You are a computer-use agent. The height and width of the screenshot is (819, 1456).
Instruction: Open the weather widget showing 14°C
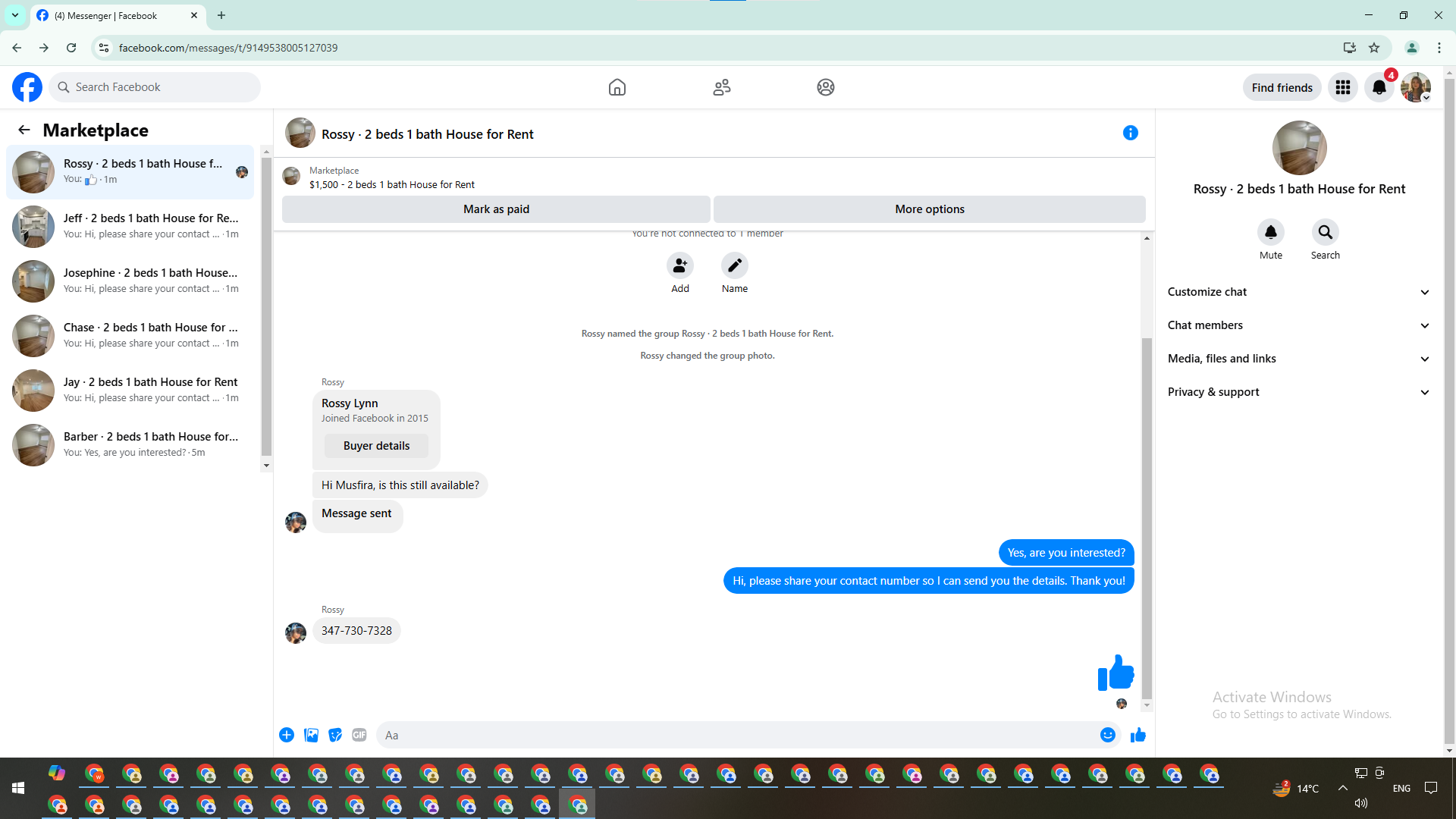tap(1296, 789)
